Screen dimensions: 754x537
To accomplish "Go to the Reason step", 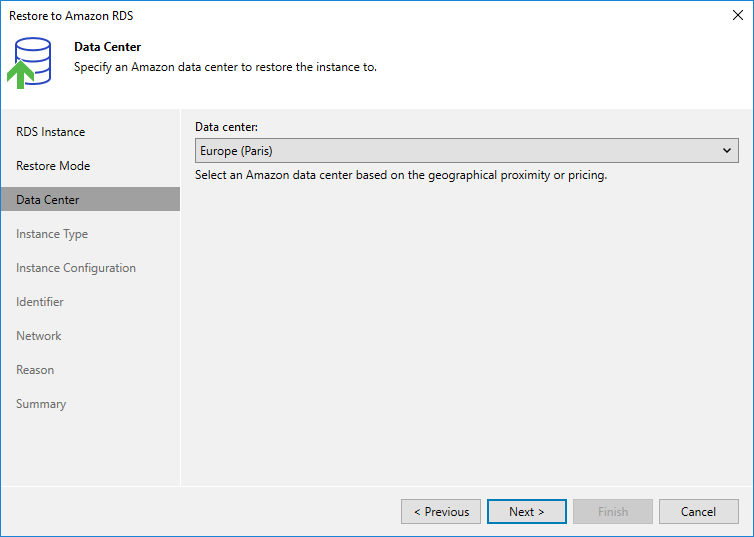I will [35, 370].
